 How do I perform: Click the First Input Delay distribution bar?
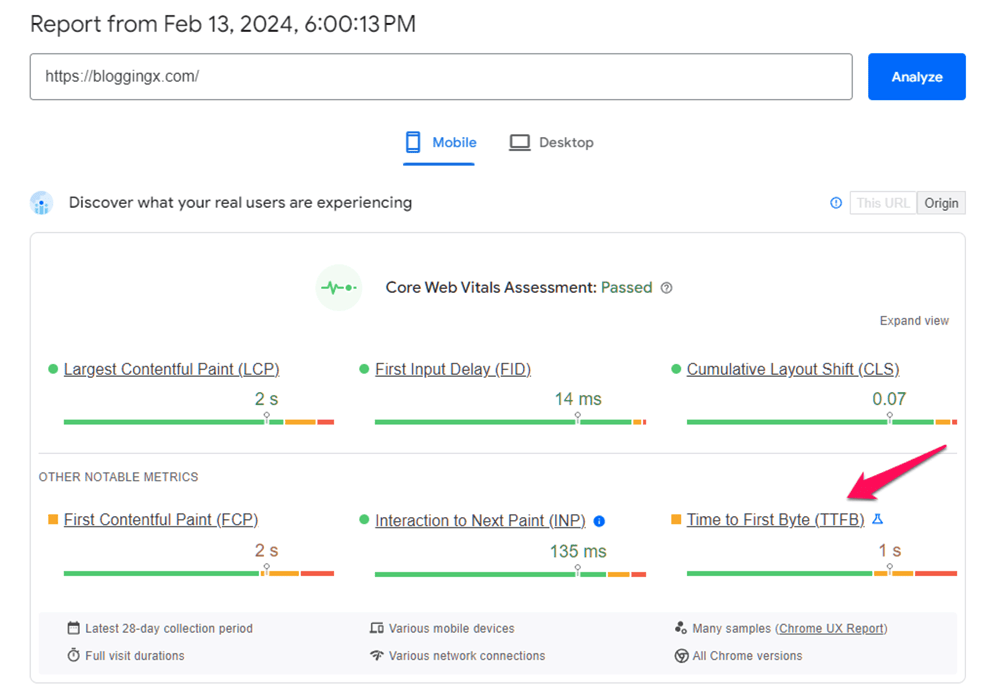[510, 422]
